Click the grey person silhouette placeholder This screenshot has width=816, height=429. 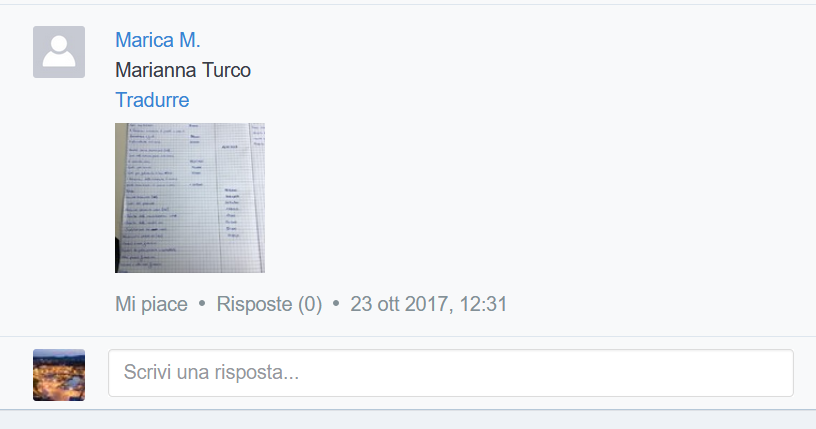(59, 52)
